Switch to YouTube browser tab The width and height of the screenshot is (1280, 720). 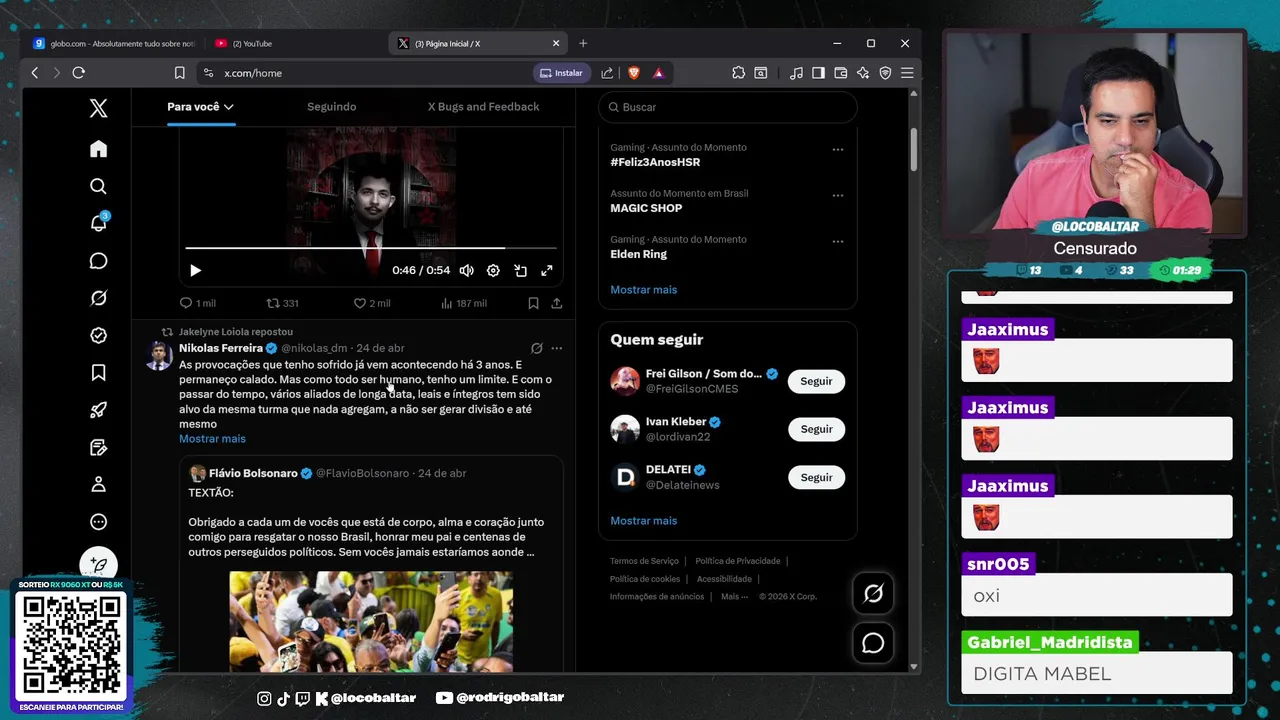[x=295, y=44]
